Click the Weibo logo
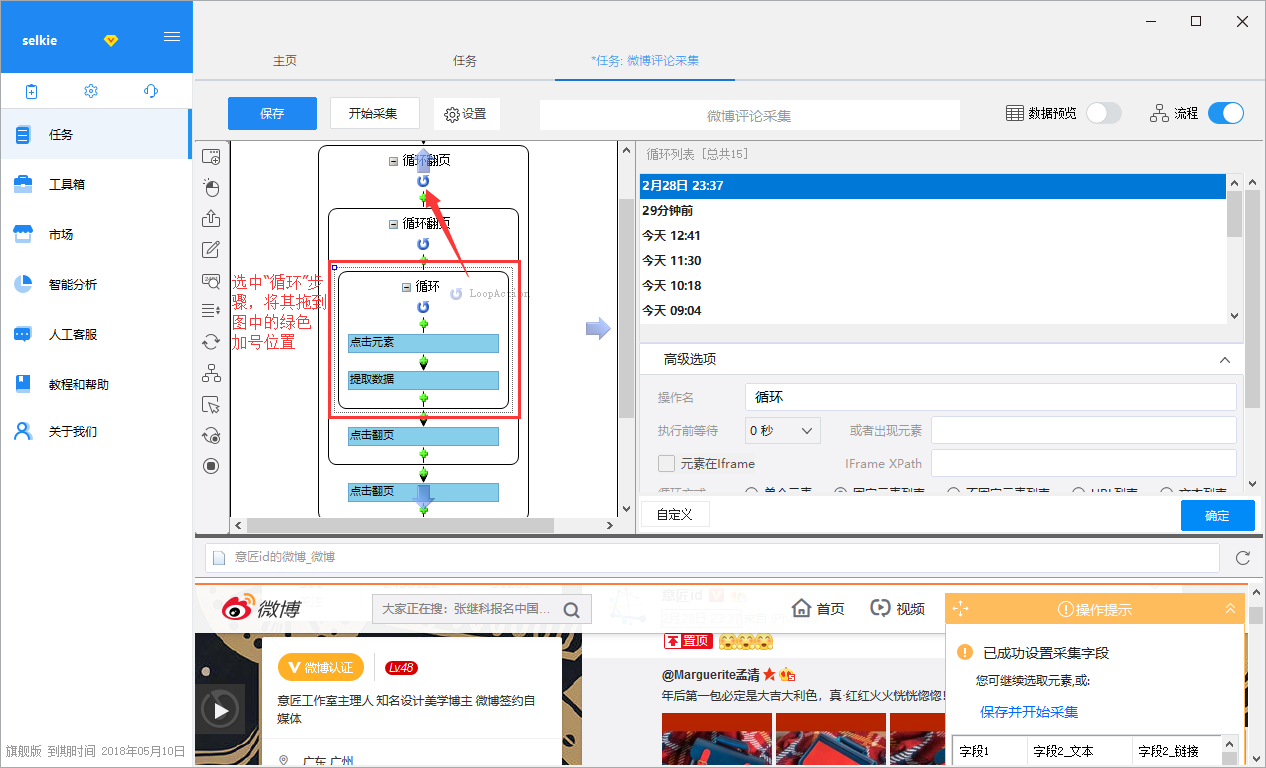Viewport: 1266px width, 768px height. pos(261,607)
